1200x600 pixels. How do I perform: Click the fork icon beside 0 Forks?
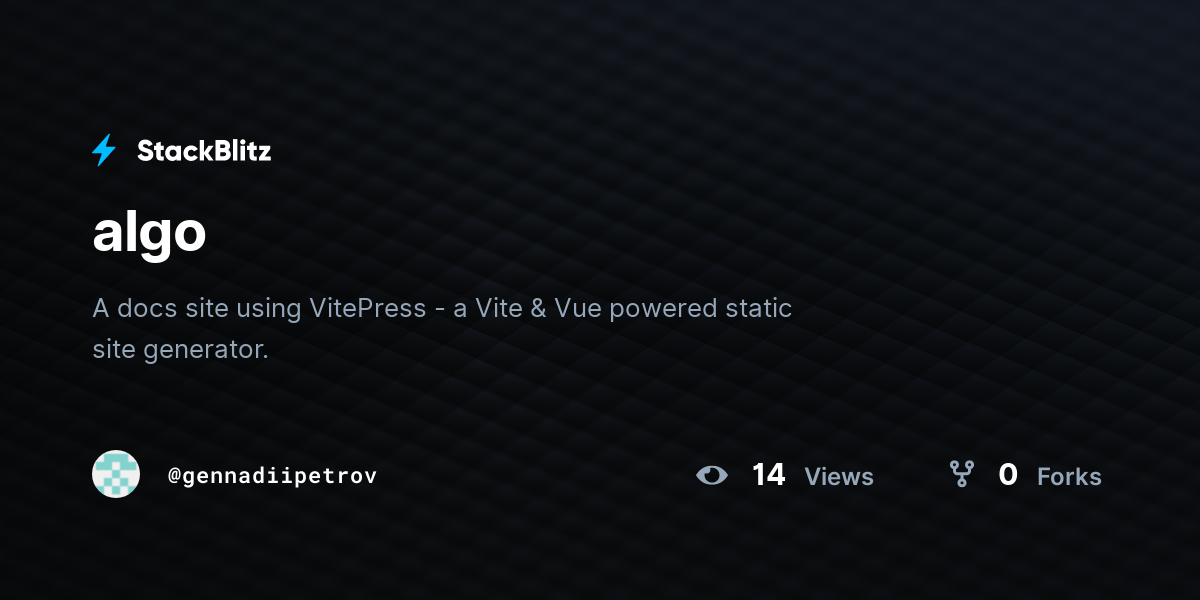tap(961, 474)
